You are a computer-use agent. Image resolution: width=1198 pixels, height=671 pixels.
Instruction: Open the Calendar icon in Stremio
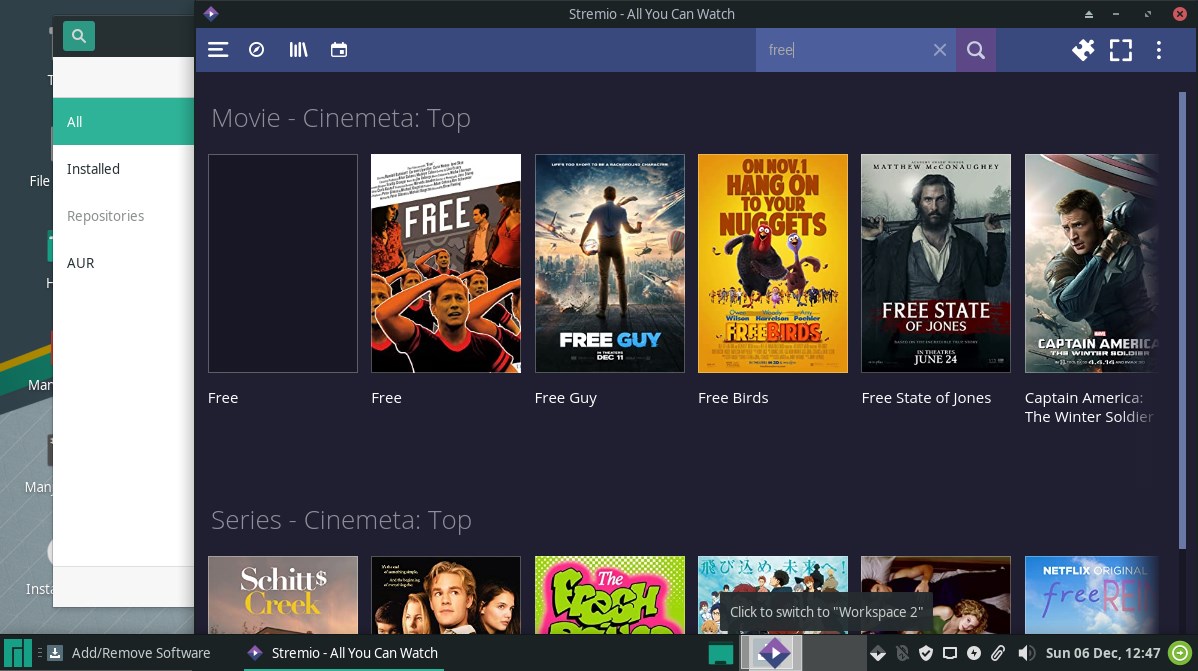tap(338, 50)
